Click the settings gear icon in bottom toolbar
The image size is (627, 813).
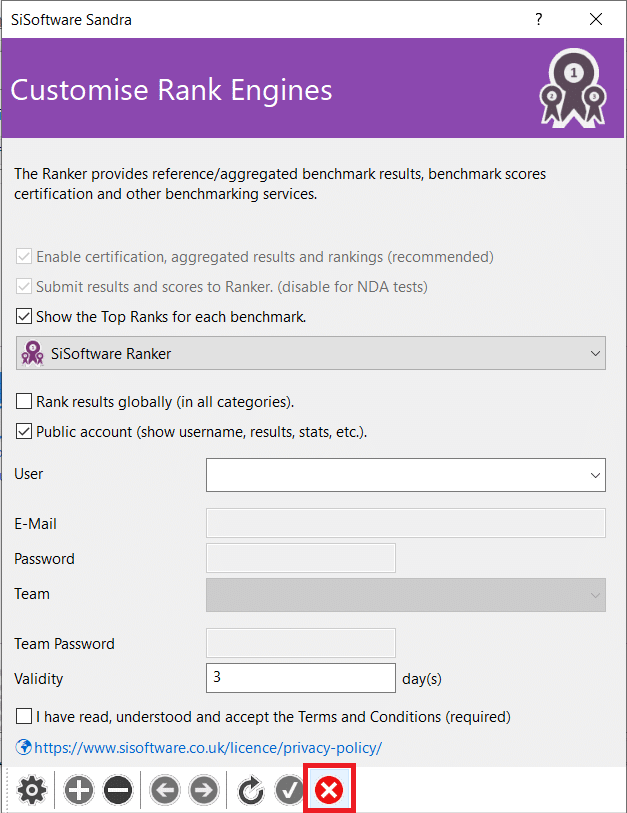33,791
